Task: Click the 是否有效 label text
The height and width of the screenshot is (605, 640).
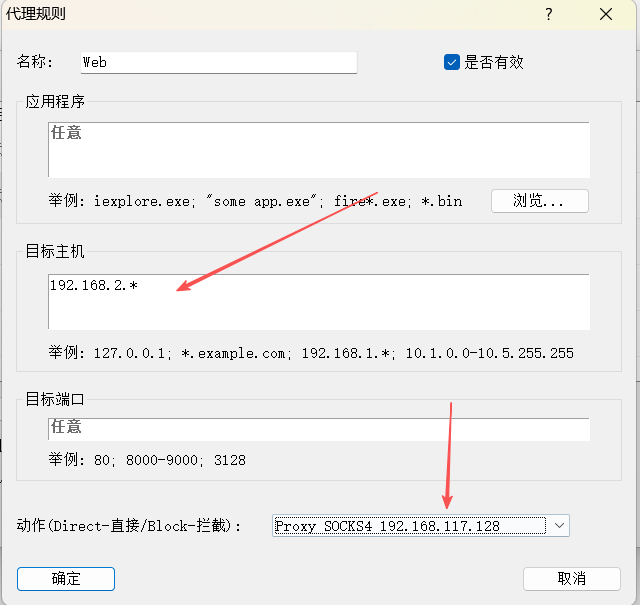Action: click(493, 62)
